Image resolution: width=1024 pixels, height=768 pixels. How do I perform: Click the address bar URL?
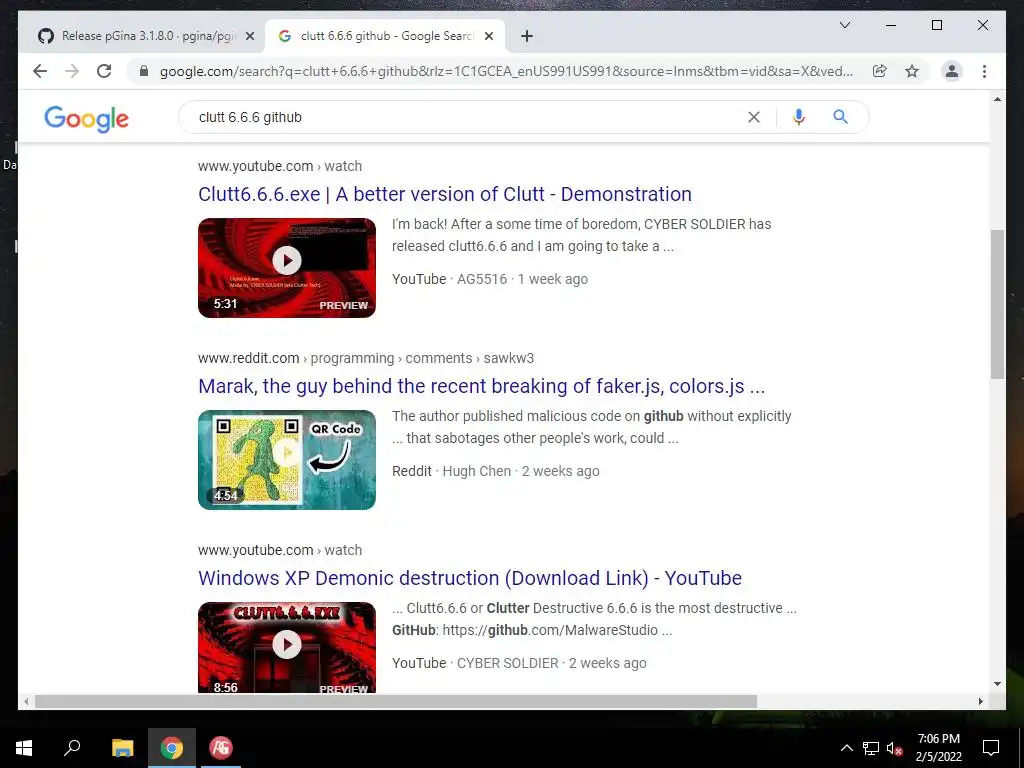[506, 71]
